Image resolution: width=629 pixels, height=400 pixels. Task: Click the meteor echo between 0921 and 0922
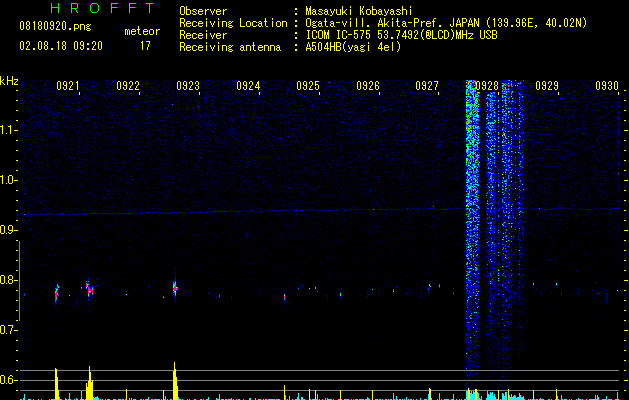pyautogui.click(x=90, y=289)
